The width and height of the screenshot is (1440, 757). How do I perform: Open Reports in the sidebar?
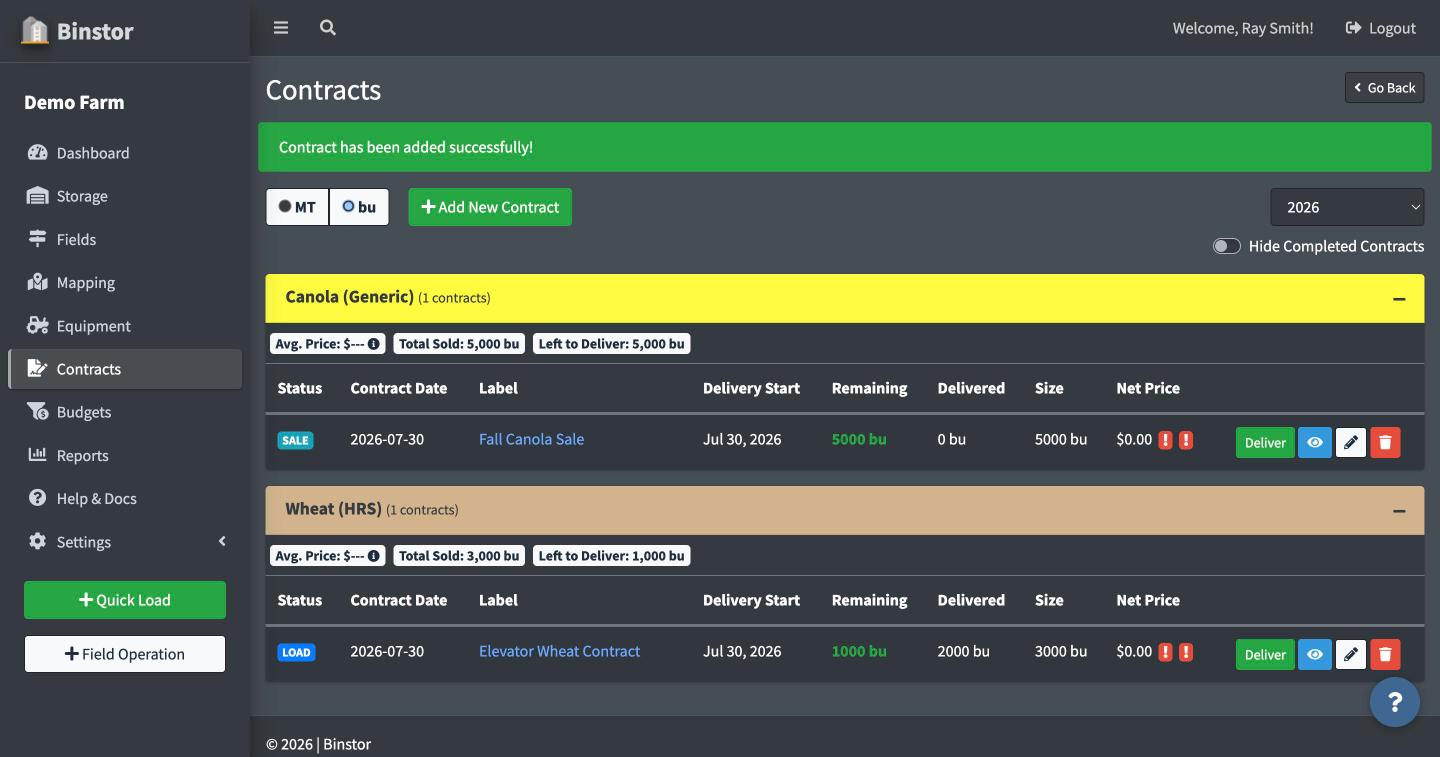click(x=125, y=455)
